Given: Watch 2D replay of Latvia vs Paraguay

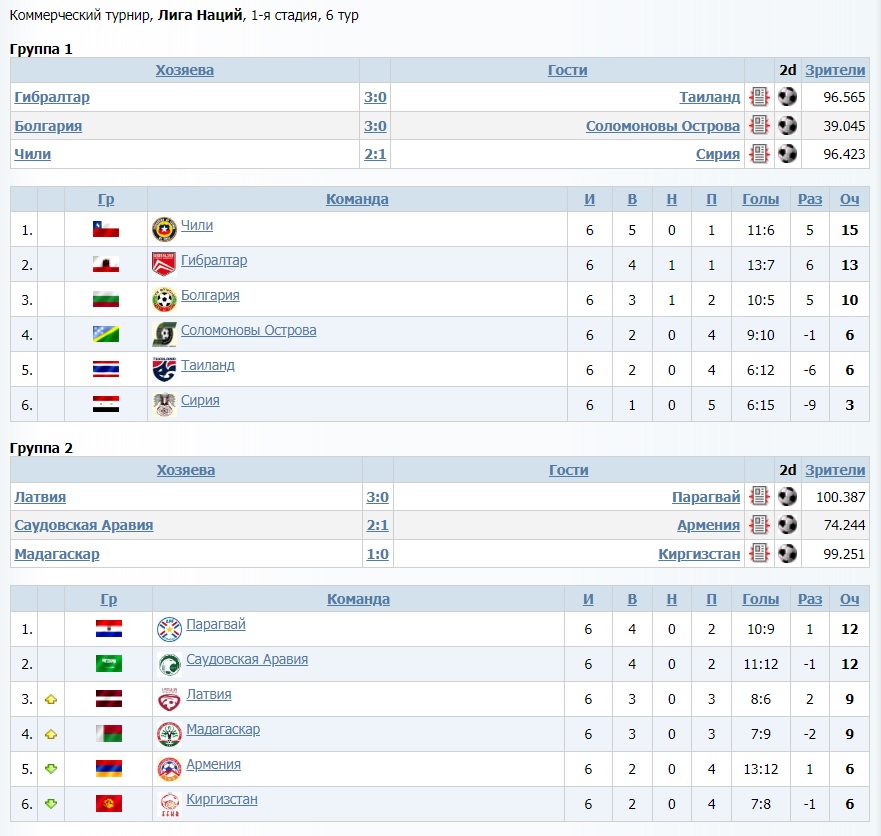Looking at the screenshot, I should pos(788,497).
